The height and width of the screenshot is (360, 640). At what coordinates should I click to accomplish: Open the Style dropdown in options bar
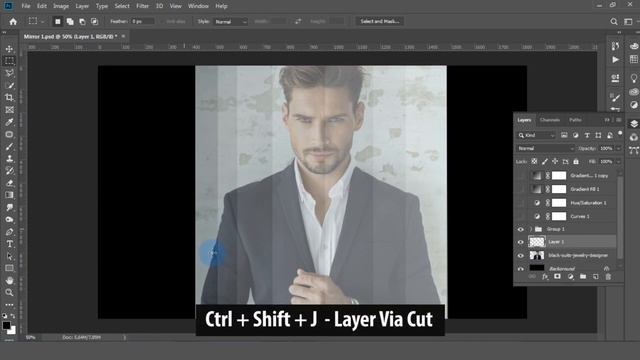pyautogui.click(x=231, y=22)
